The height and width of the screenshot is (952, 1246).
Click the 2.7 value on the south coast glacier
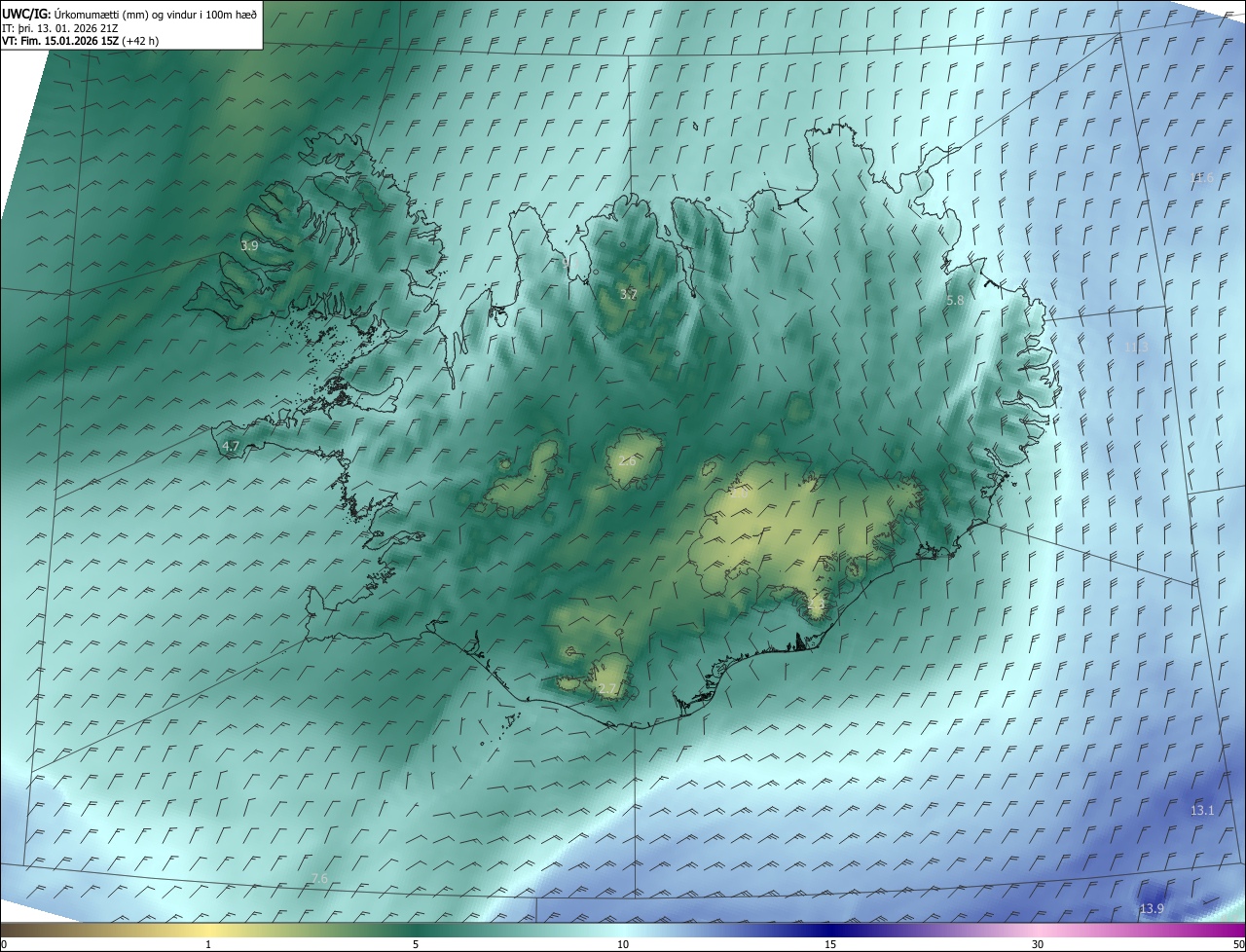[x=607, y=689]
